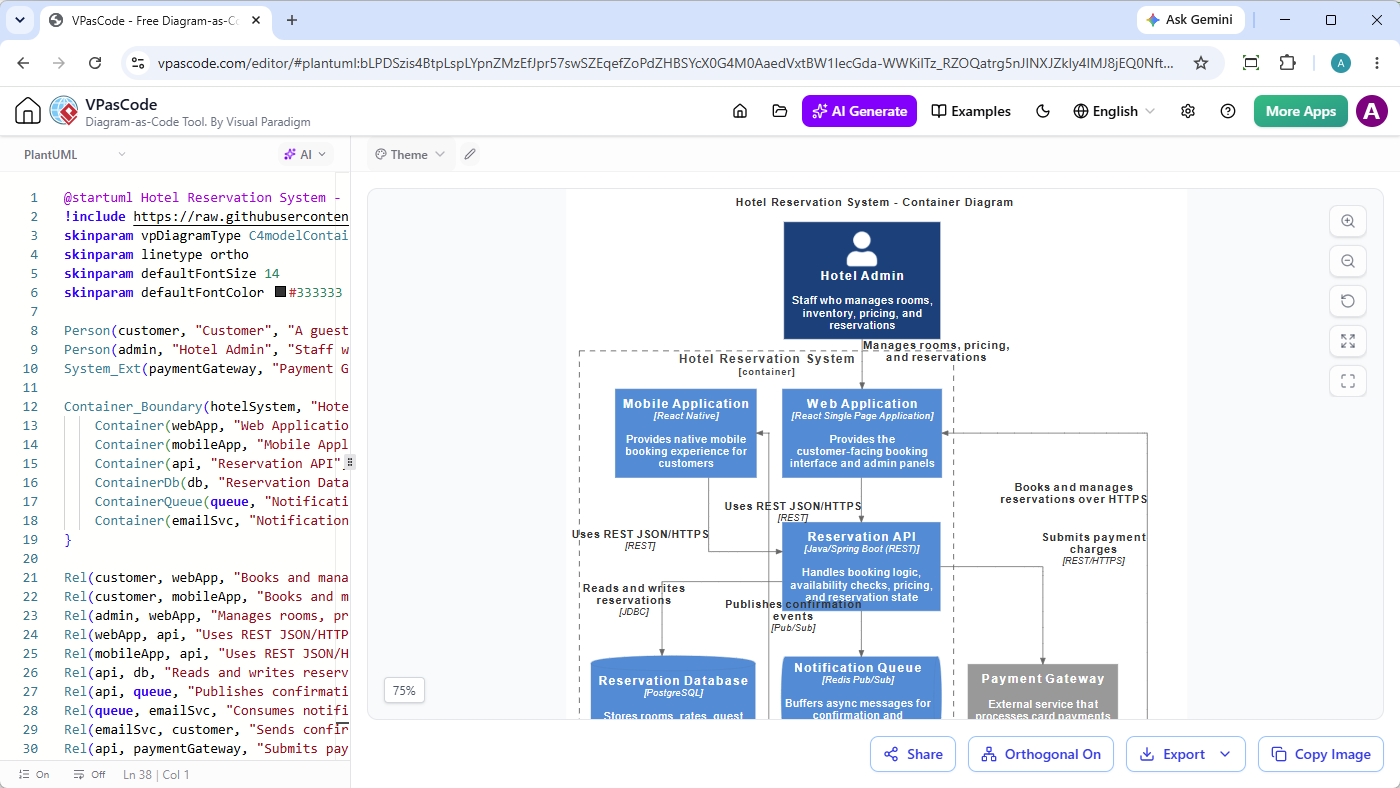Click the diagram title Hotel Reservation System
1400x788 pixels.
[874, 202]
